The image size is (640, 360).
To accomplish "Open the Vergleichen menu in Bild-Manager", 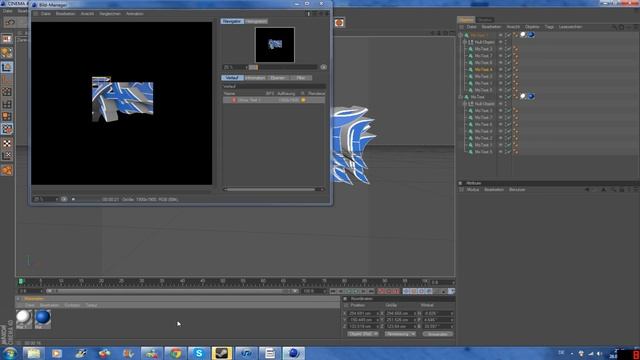I will coord(110,13).
